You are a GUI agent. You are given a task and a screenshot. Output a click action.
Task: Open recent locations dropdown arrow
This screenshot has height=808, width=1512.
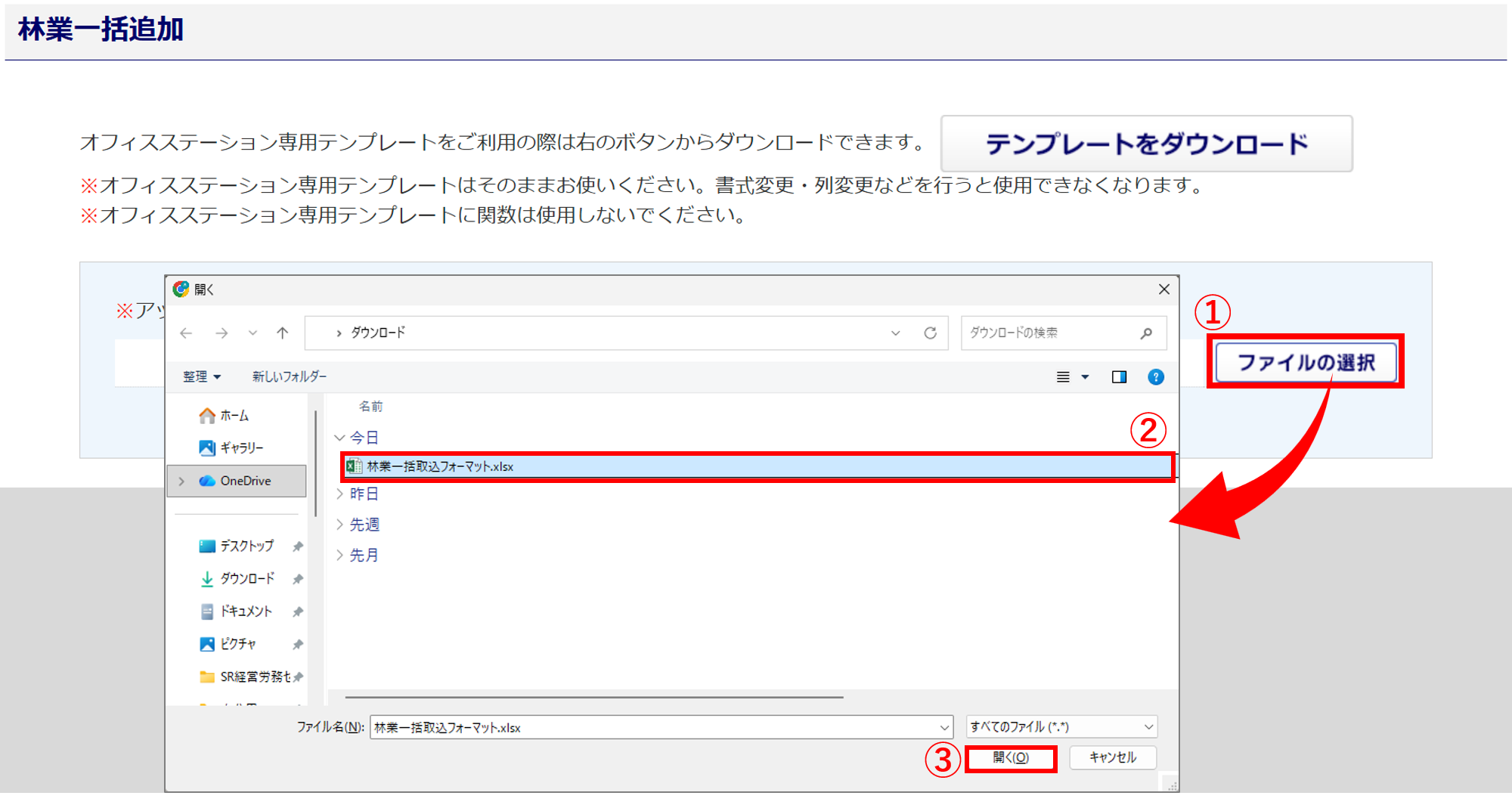pyautogui.click(x=253, y=333)
